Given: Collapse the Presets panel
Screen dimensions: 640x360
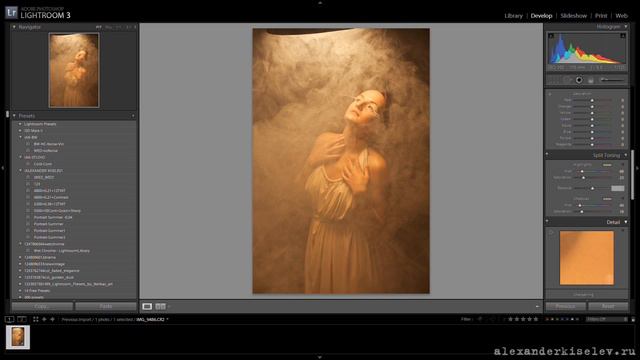Looking at the screenshot, I should (14, 116).
